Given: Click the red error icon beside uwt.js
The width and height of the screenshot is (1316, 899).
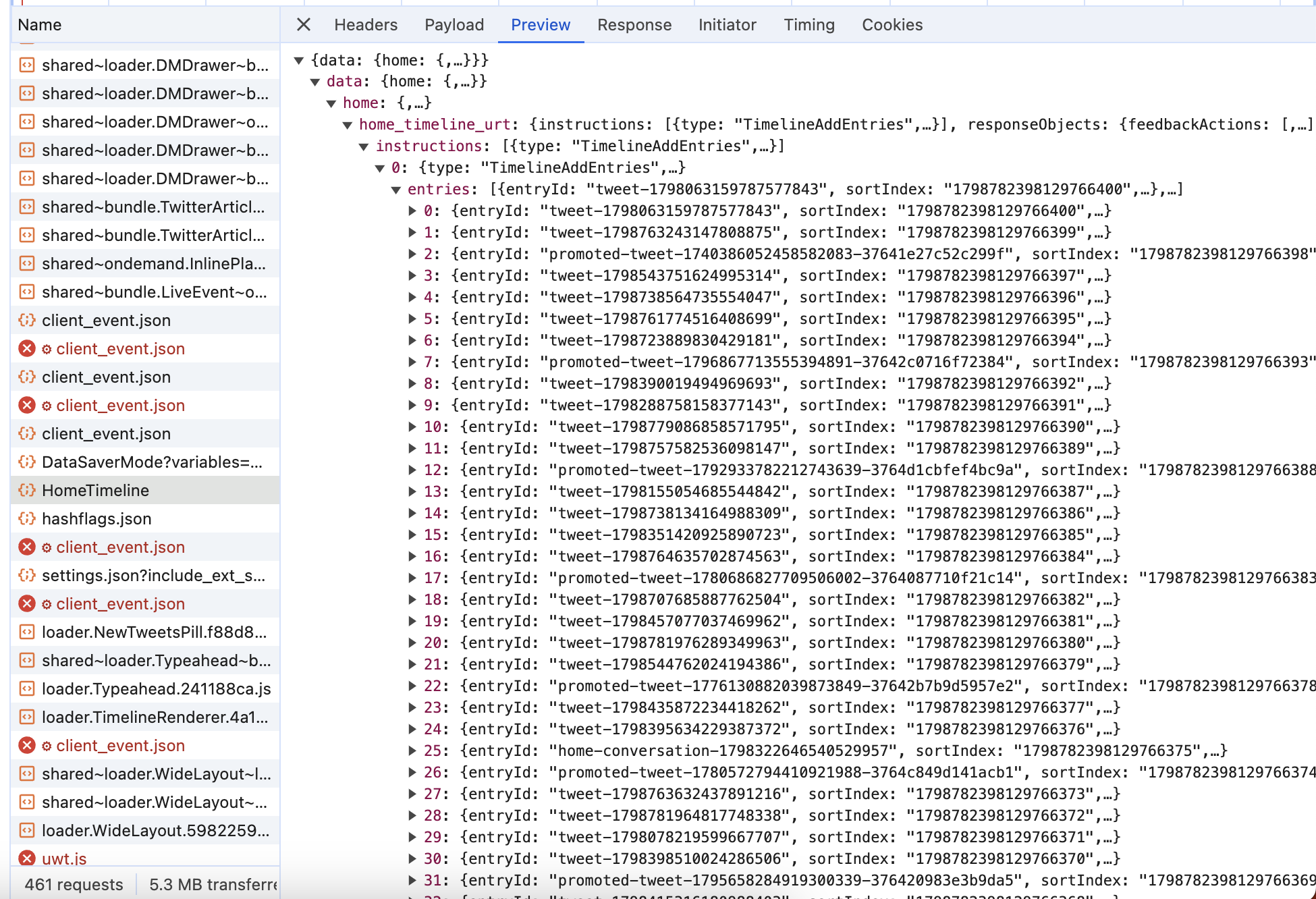Looking at the screenshot, I should [x=27, y=859].
